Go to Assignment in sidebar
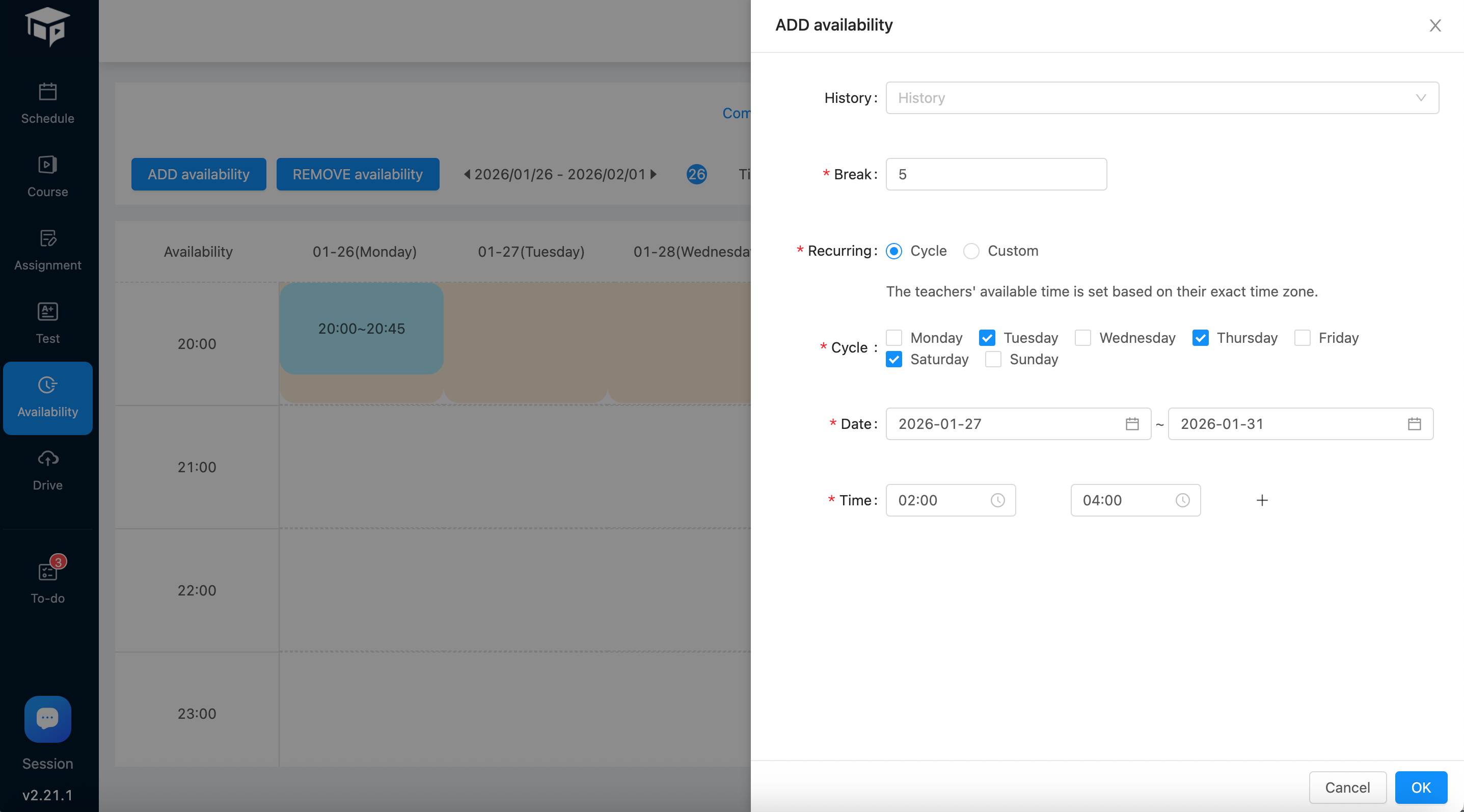The height and width of the screenshot is (812, 1464). pos(48,238)
